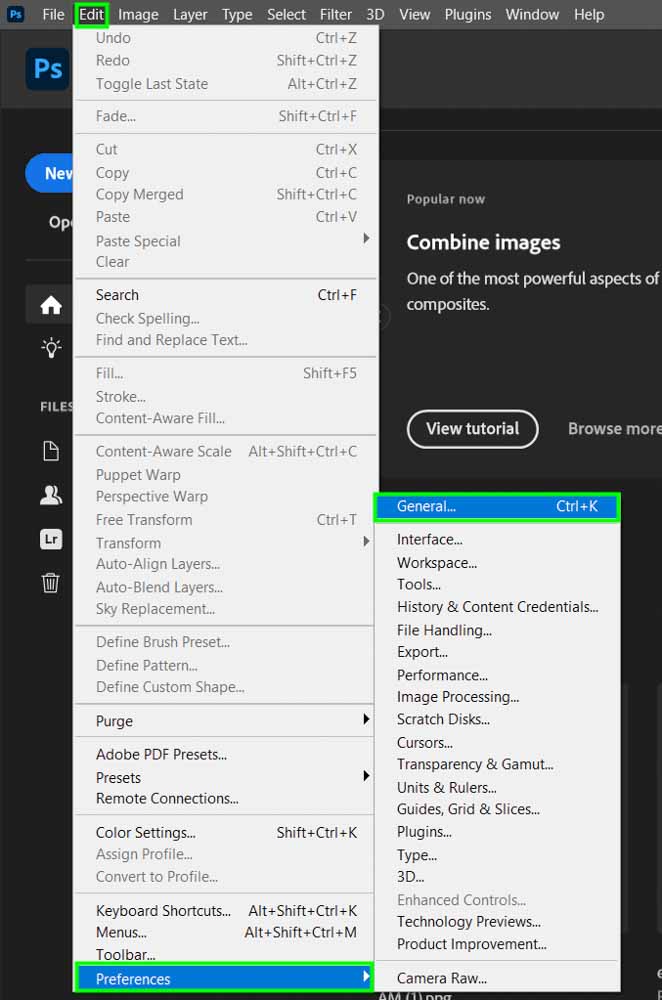Open Lightroom photos Lr icon
This screenshot has height=1000, width=662.
51,539
